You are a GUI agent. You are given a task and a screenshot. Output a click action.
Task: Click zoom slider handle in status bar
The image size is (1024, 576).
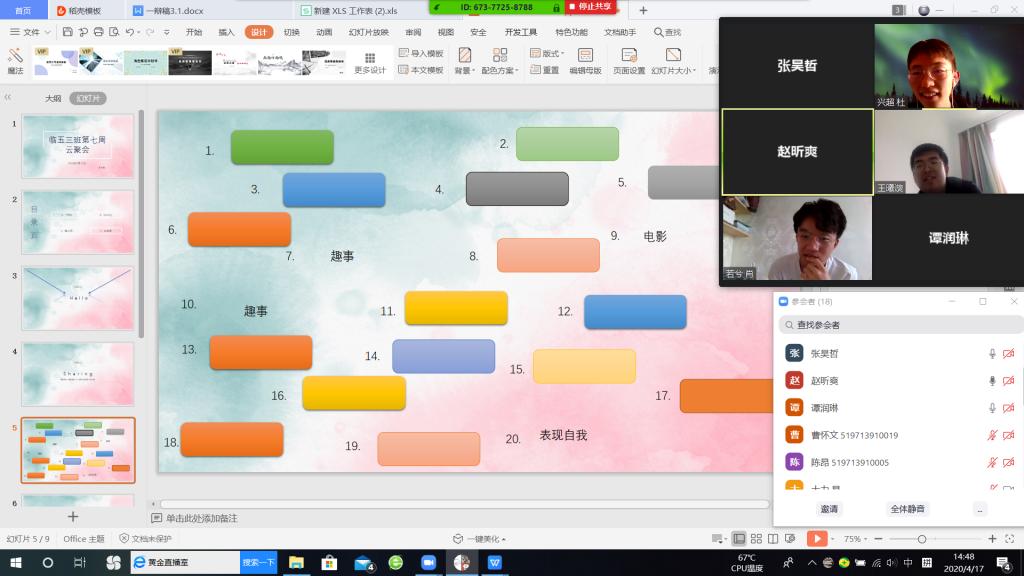[921, 539]
